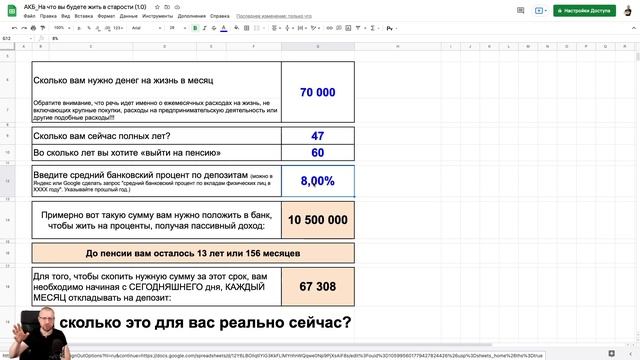Select the age cell showing 47
Screen dimensions: 640x360
coord(318,136)
